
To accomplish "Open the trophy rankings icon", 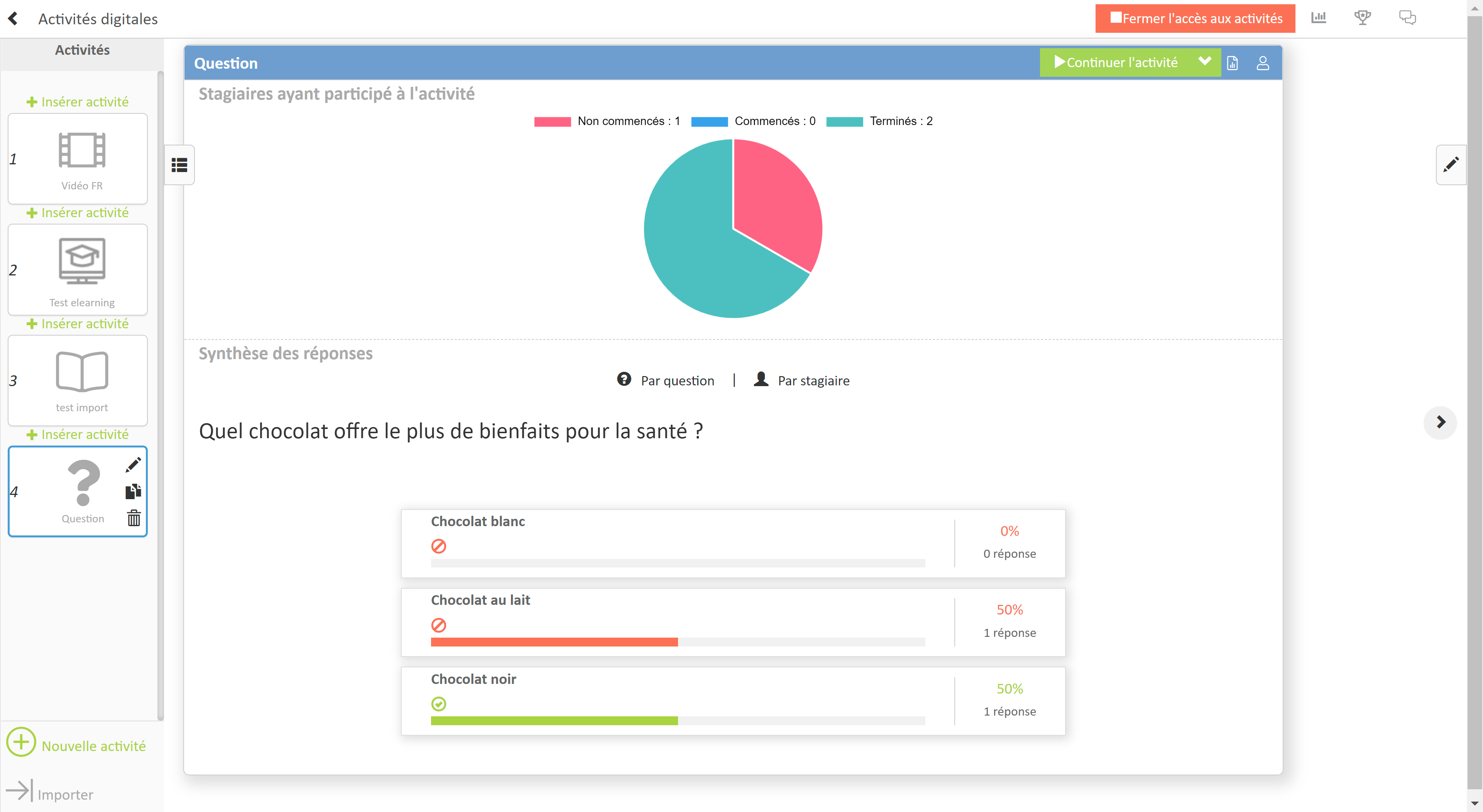I will (x=1363, y=17).
